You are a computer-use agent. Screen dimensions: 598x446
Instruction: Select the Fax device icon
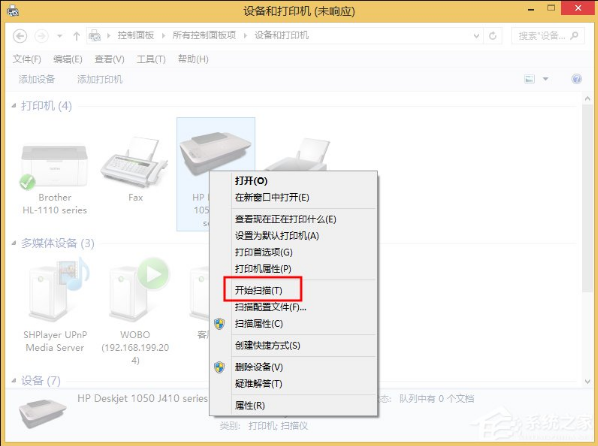134,163
